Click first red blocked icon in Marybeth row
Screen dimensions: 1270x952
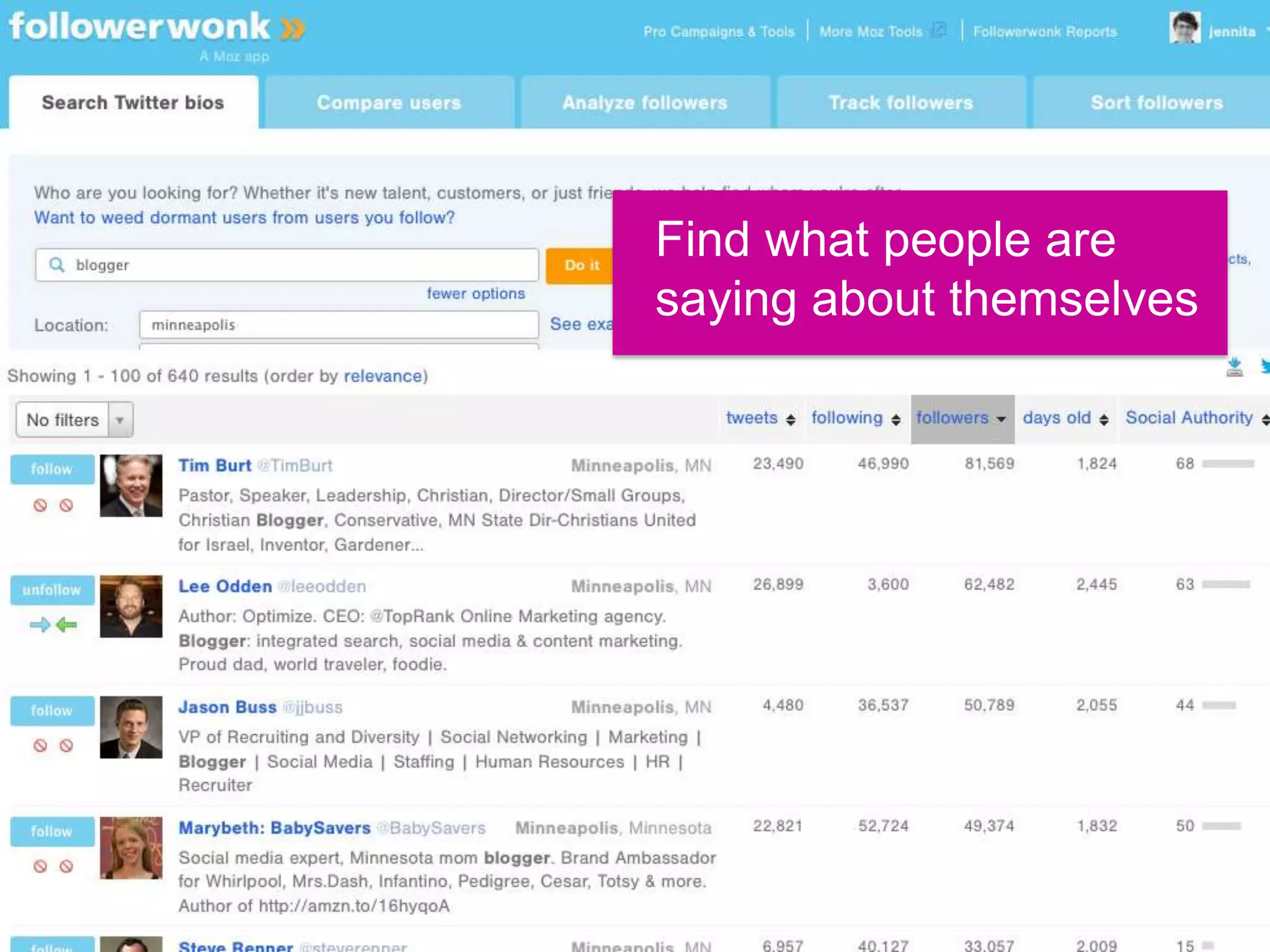coord(40,866)
